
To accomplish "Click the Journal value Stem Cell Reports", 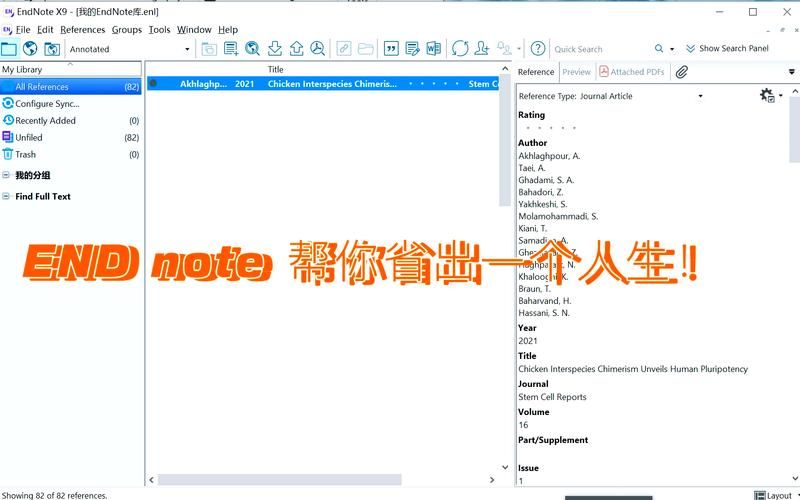I will tap(552, 397).
